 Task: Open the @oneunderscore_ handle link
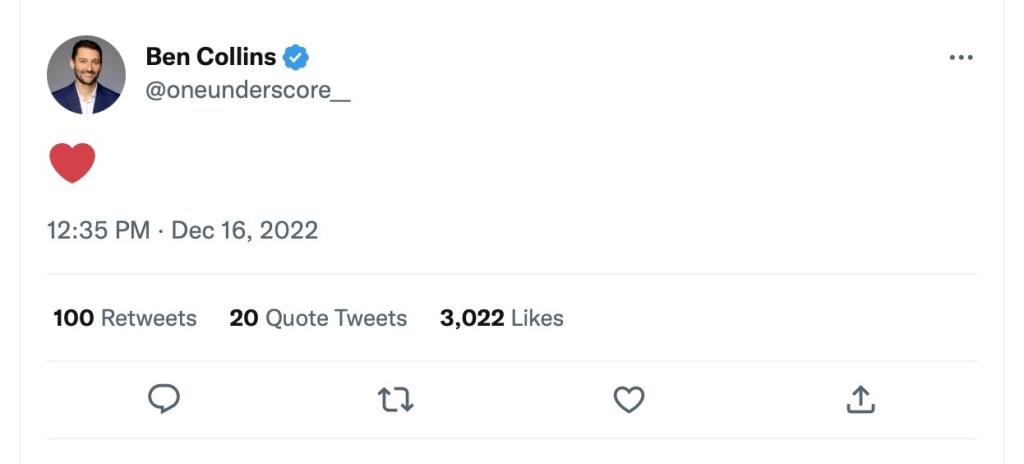point(248,89)
